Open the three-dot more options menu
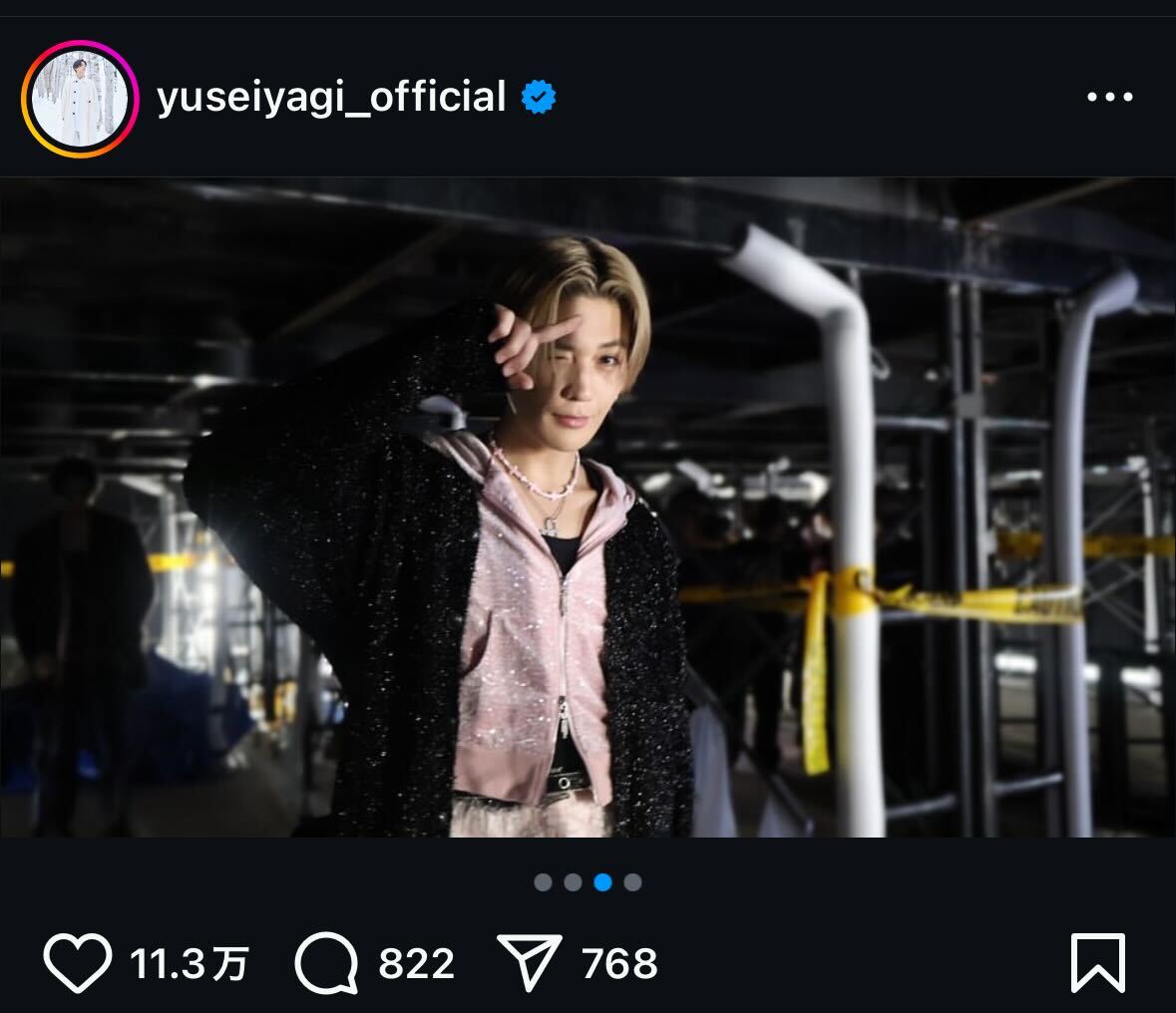Screen dimensions: 1176x1013 tap(1110, 97)
